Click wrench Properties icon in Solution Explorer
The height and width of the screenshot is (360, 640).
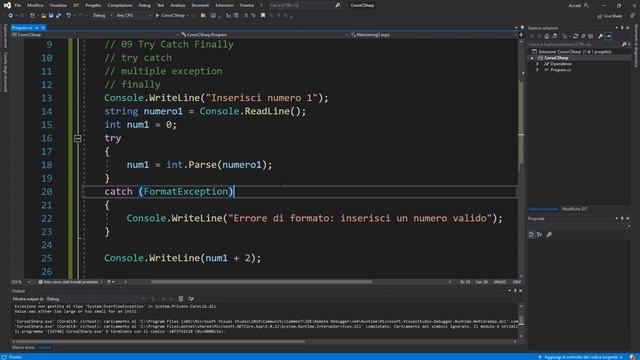tap(601, 36)
